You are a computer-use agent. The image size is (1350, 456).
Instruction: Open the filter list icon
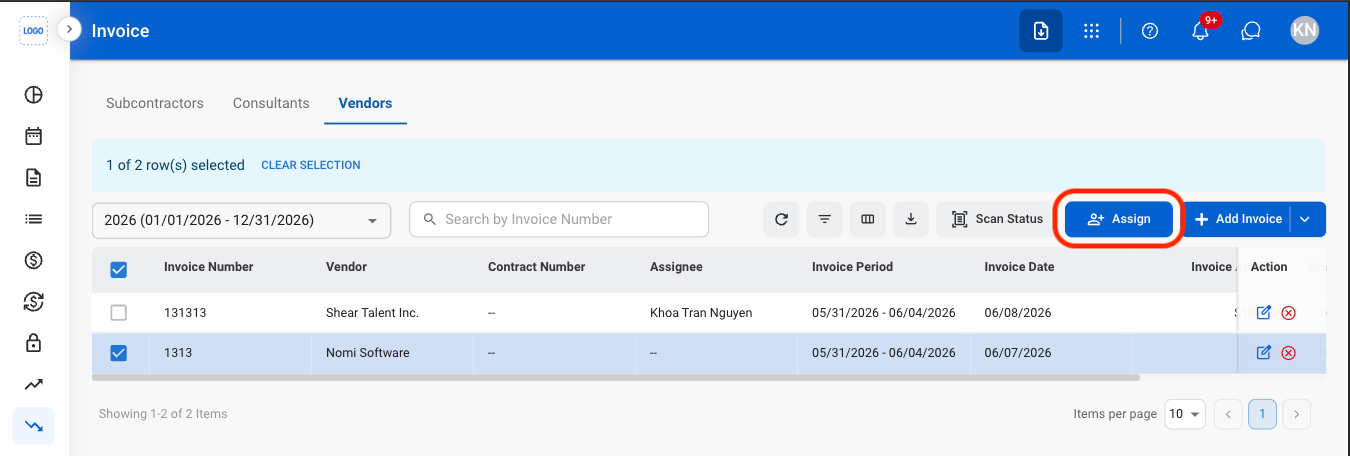click(x=824, y=219)
